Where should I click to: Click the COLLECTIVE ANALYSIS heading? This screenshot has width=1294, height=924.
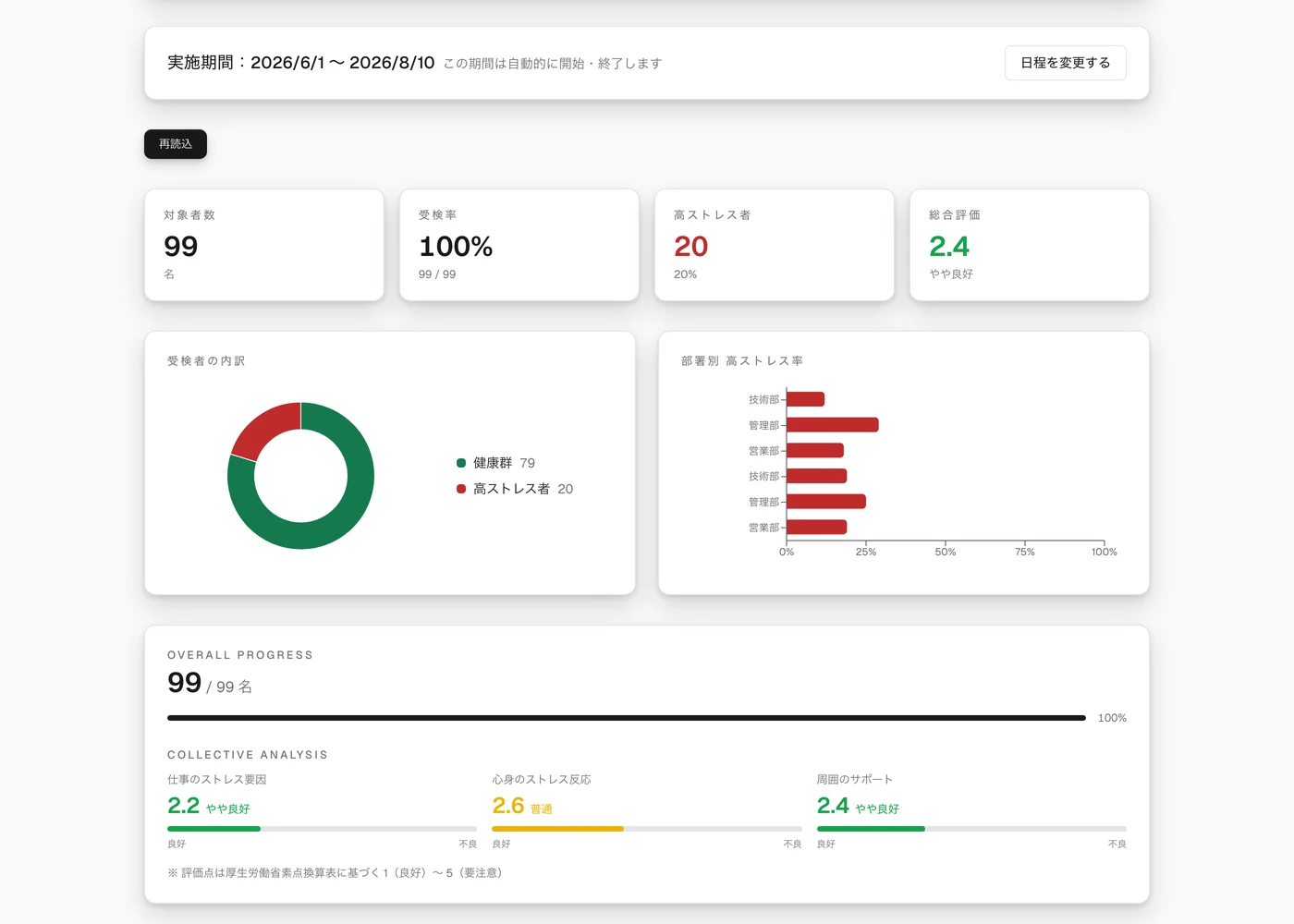click(x=248, y=755)
